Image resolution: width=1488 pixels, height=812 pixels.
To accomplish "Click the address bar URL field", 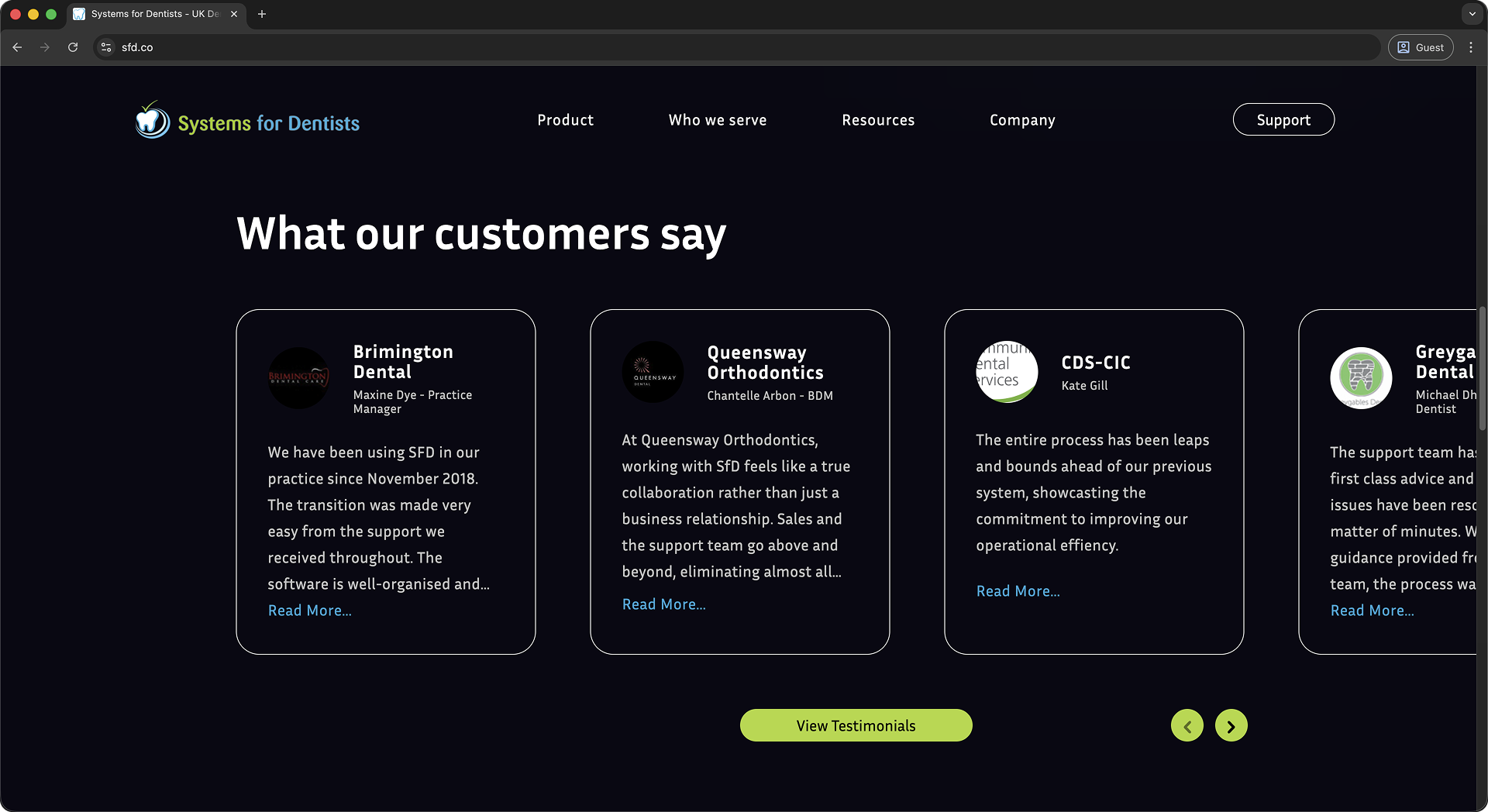I will 697,47.
